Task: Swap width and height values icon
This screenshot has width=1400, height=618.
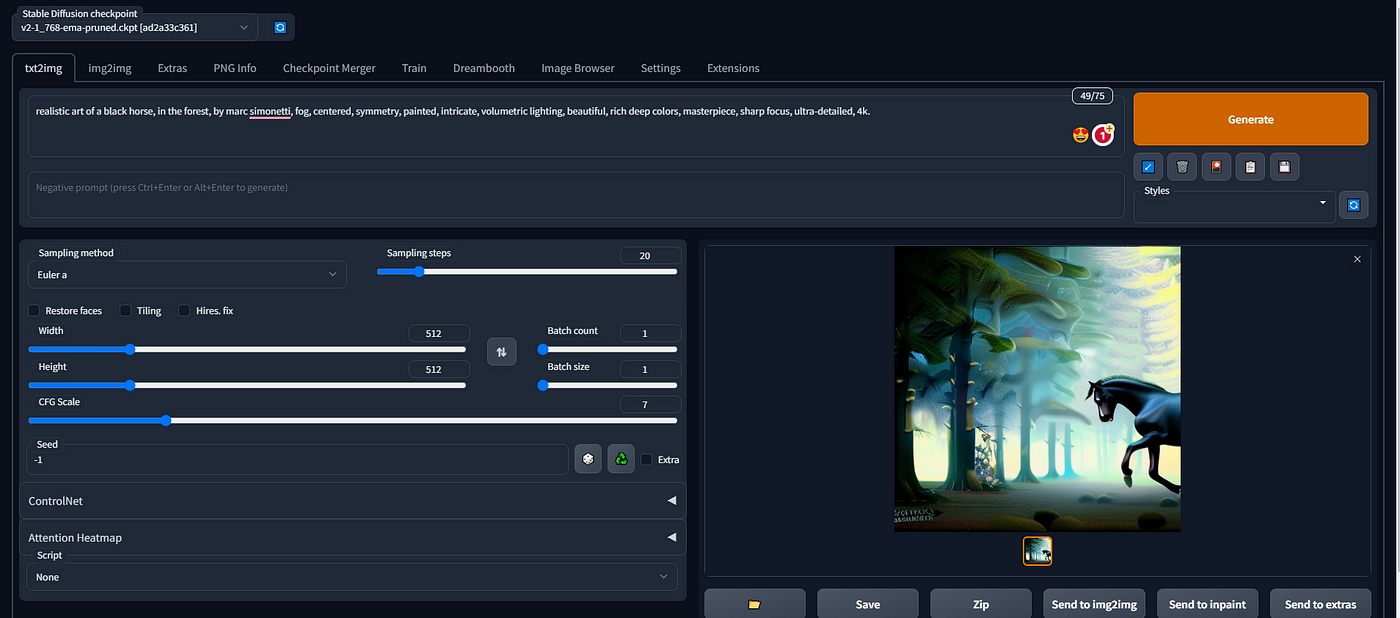Action: pos(502,351)
